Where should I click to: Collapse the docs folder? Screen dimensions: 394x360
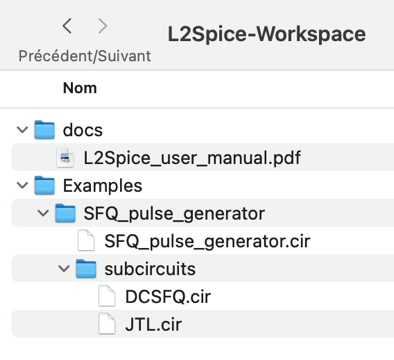click(x=22, y=130)
